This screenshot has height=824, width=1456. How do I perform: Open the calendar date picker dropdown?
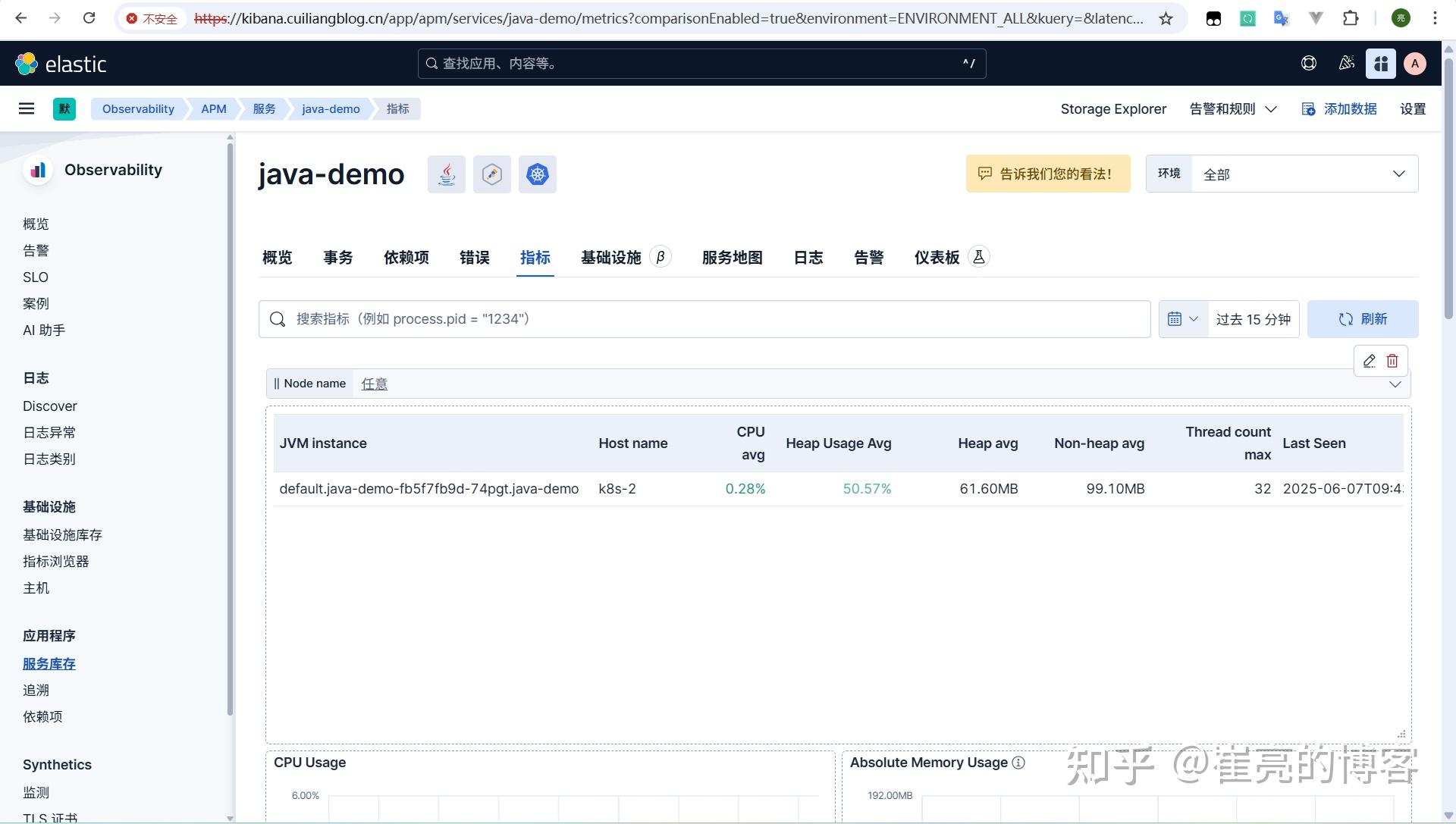[x=1182, y=318]
